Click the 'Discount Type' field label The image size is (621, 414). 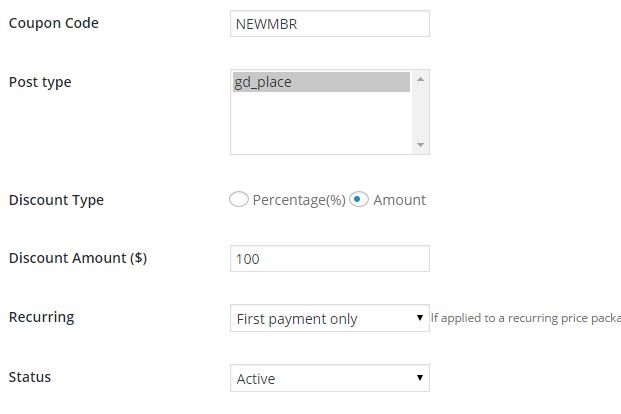point(56,200)
